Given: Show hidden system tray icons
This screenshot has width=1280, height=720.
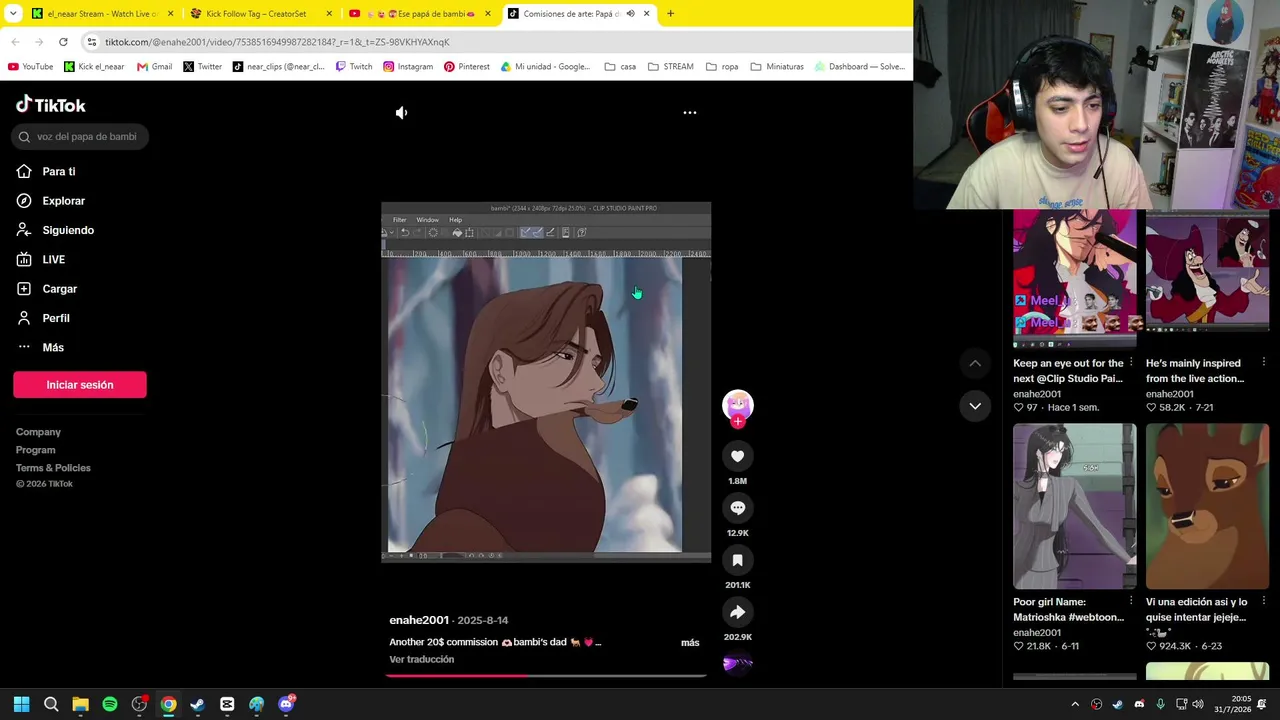Looking at the screenshot, I should coord(1075,704).
